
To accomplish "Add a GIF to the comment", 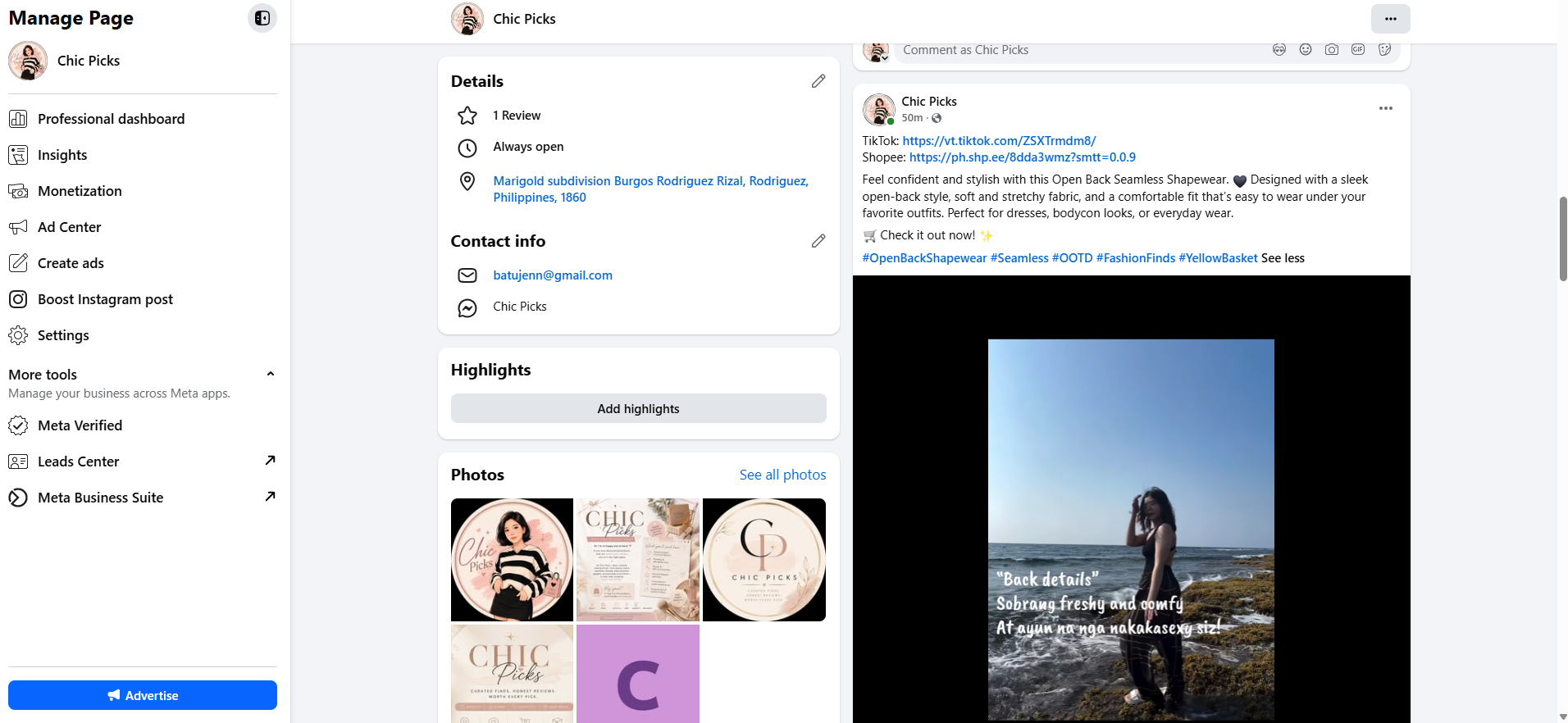I will coord(1358,50).
